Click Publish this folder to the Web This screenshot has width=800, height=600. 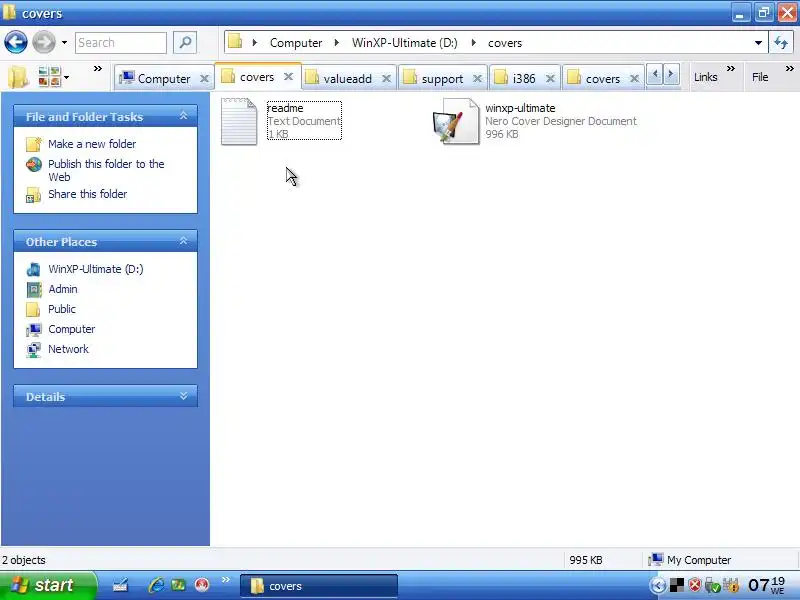pyautogui.click(x=106, y=170)
